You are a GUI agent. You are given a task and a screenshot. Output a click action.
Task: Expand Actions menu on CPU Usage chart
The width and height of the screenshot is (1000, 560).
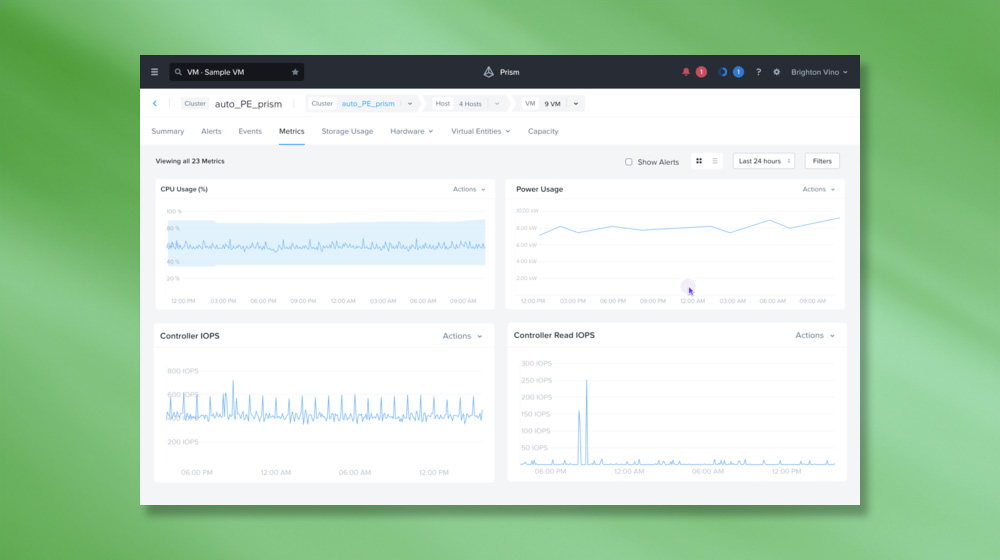pos(468,189)
